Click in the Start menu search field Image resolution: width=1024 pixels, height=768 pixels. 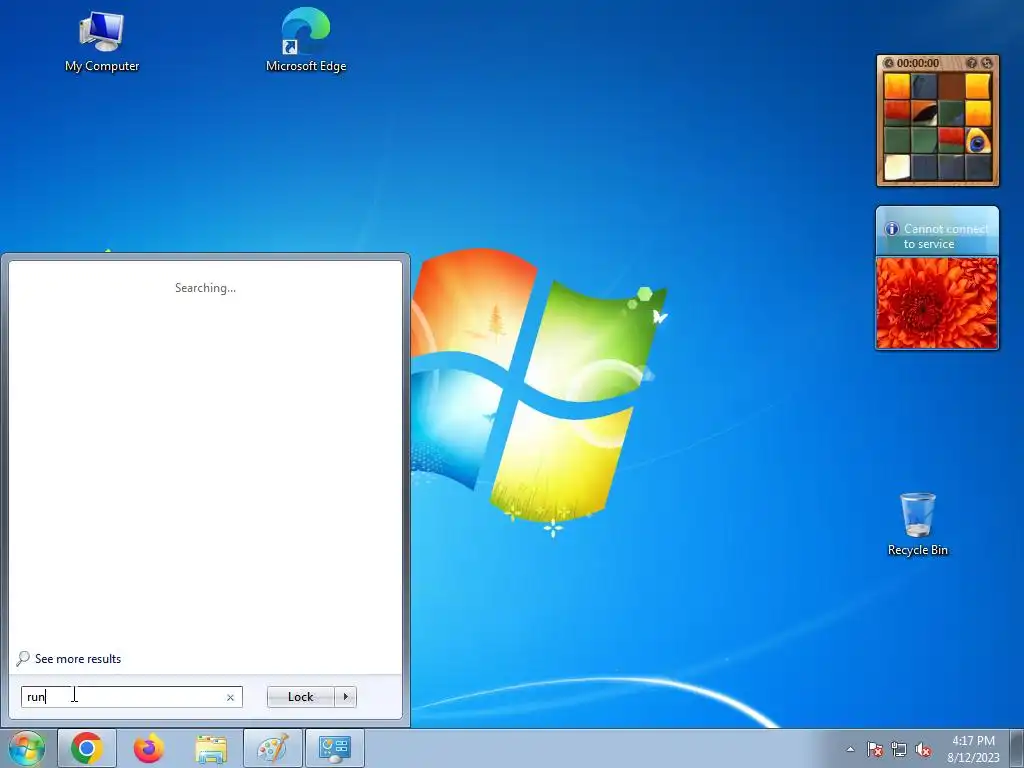click(x=131, y=697)
